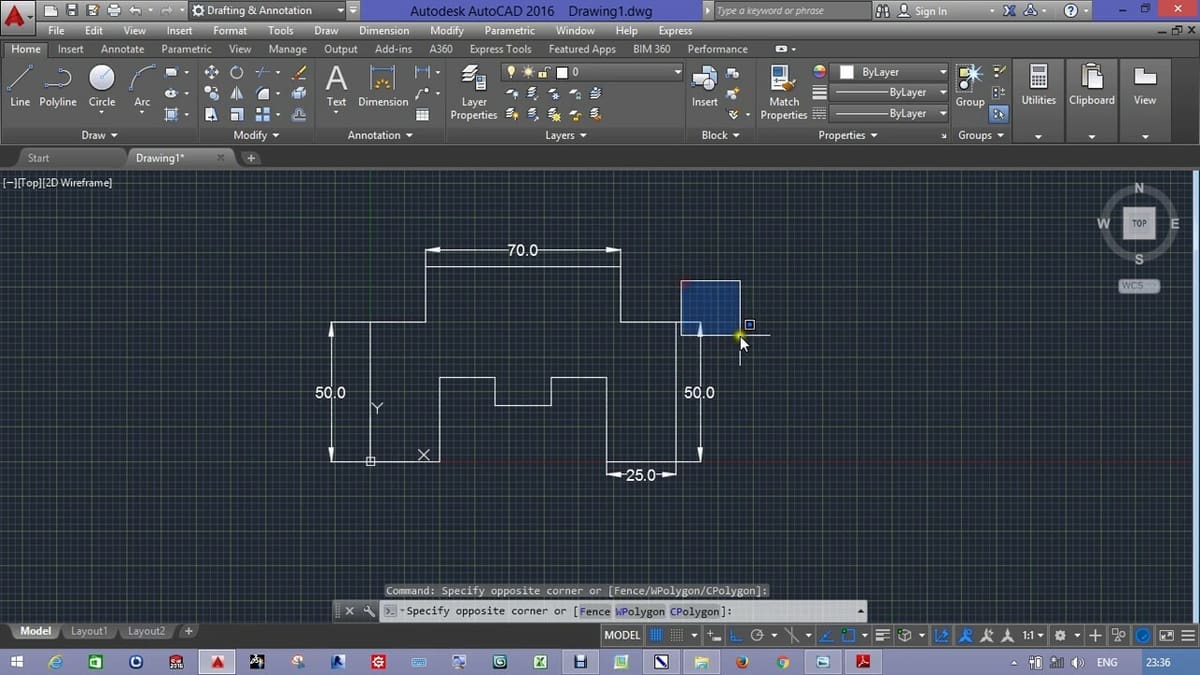This screenshot has height=675, width=1200.
Task: Click the Move tool in Modify panel
Action: click(x=211, y=73)
